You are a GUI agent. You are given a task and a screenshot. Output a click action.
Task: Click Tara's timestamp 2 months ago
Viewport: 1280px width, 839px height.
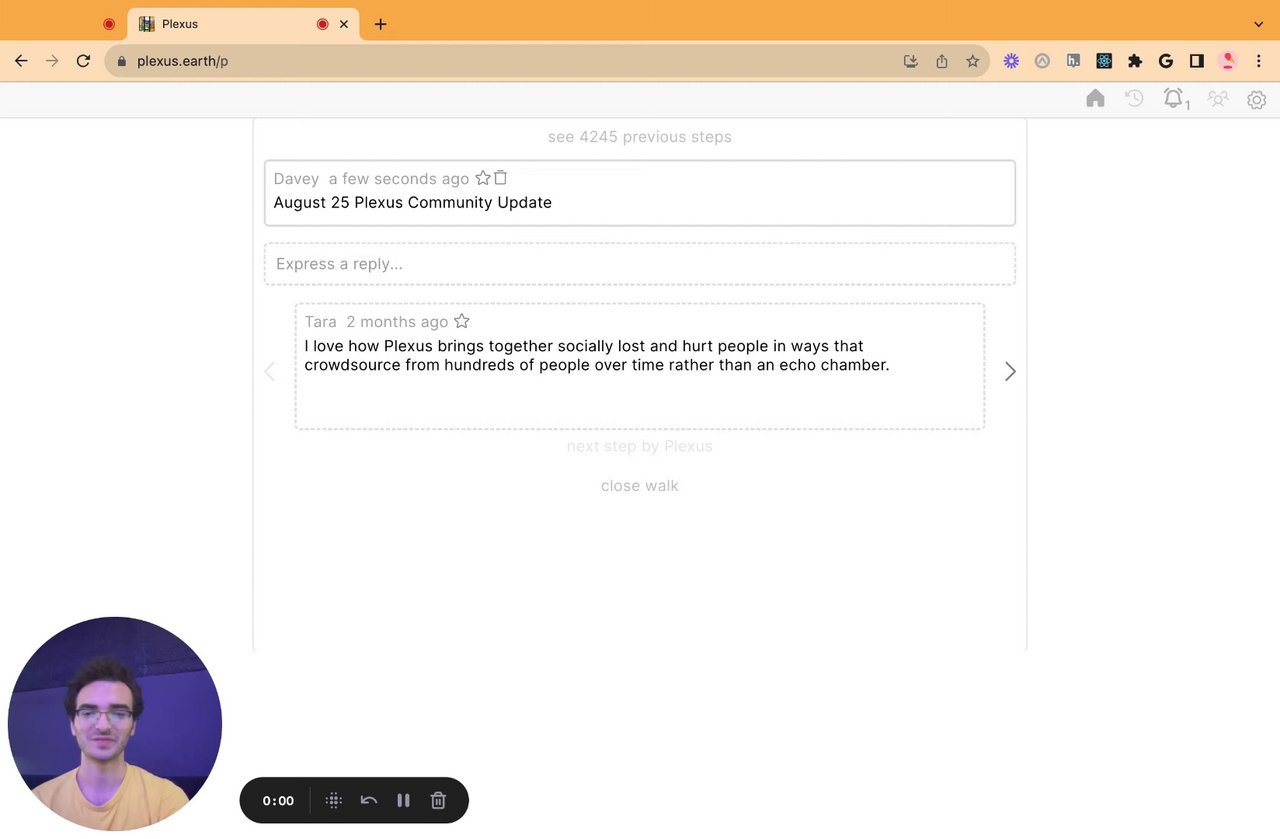coord(397,321)
